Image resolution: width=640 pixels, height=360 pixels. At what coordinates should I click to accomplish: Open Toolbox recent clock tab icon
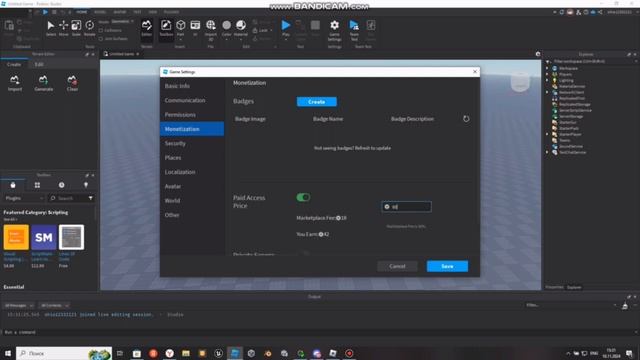tap(61, 185)
